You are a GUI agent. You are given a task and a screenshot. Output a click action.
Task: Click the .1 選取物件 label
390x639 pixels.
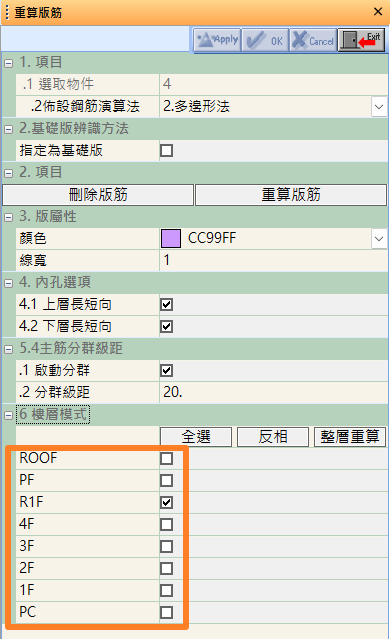pyautogui.click(x=58, y=84)
